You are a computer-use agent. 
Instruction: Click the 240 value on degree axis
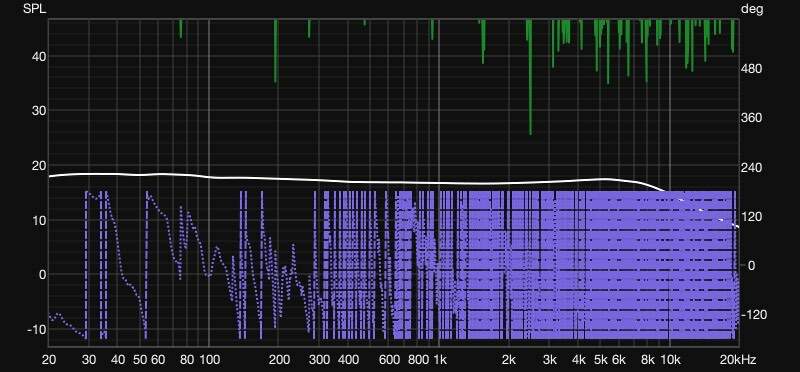click(752, 167)
